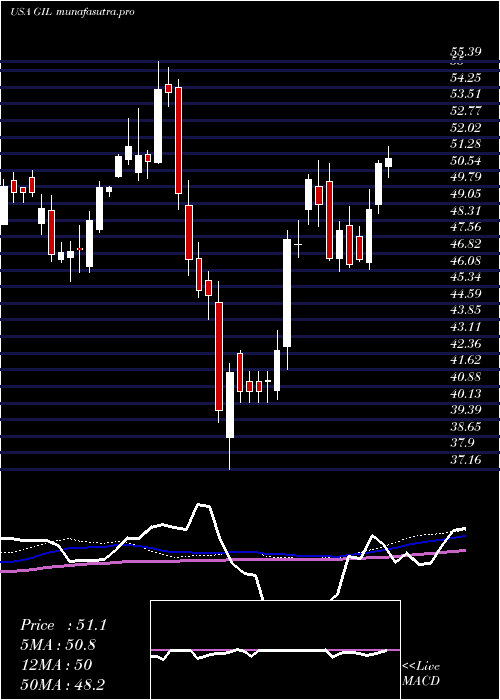Click the 49.79 price axis label
Viewport: 500px width, 700px height.
[x=466, y=177]
